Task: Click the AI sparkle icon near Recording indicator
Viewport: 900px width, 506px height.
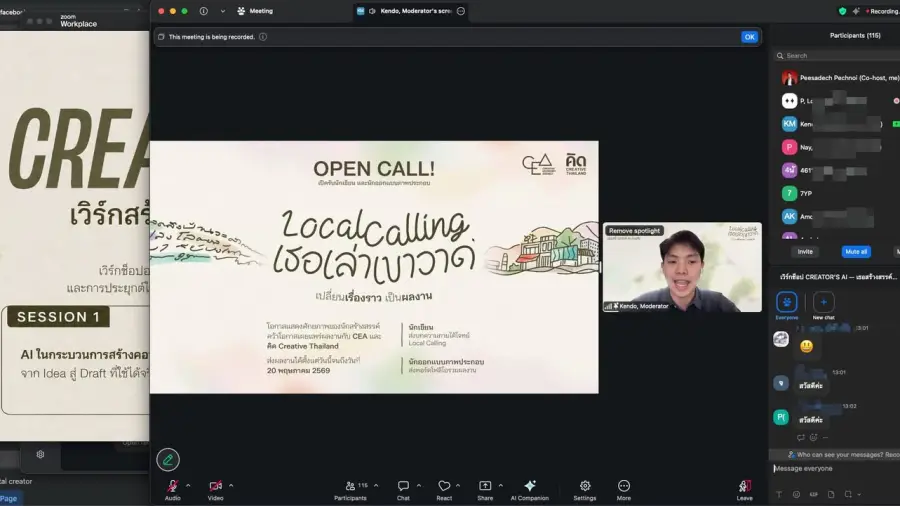Action: tap(856, 11)
